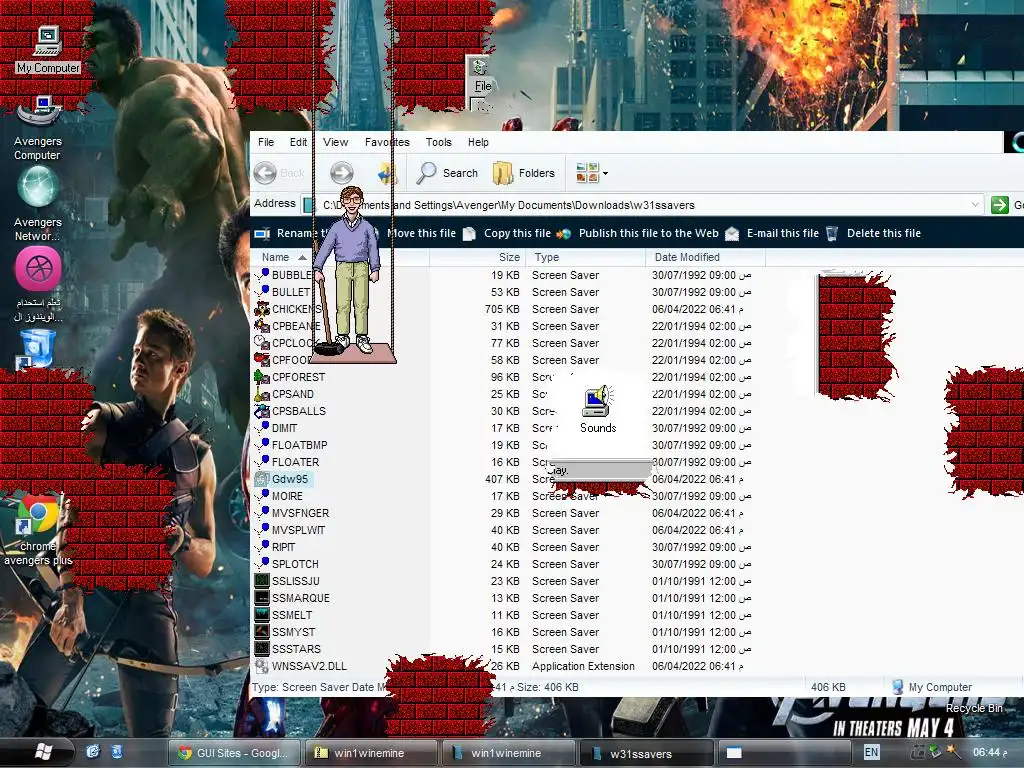This screenshot has height=768, width=1024.
Task: Click the Sounds icon in the popup
Action: pyautogui.click(x=598, y=410)
